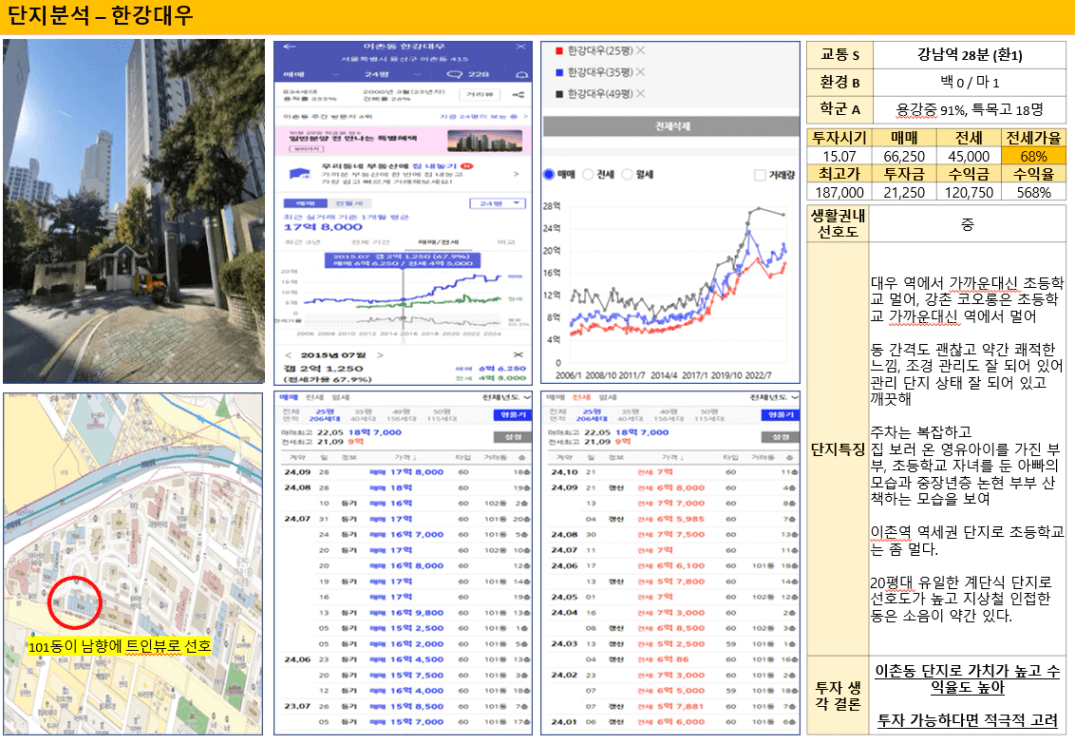The width and height of the screenshot is (1075, 744).
Task: Click 설정 button in left transaction list
Action: pyautogui.click(x=513, y=437)
